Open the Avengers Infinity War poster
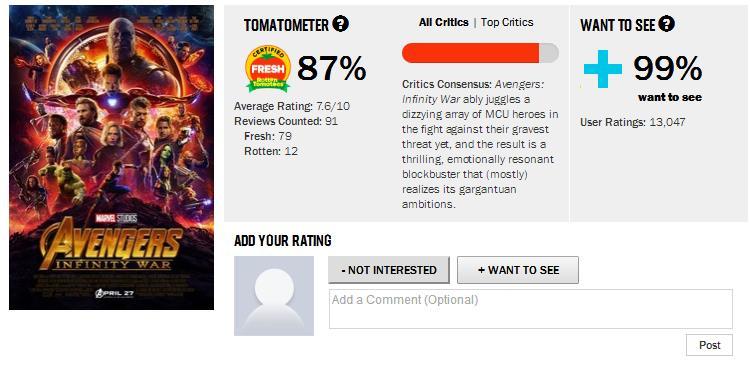This screenshot has height=377, width=750. click(111, 157)
